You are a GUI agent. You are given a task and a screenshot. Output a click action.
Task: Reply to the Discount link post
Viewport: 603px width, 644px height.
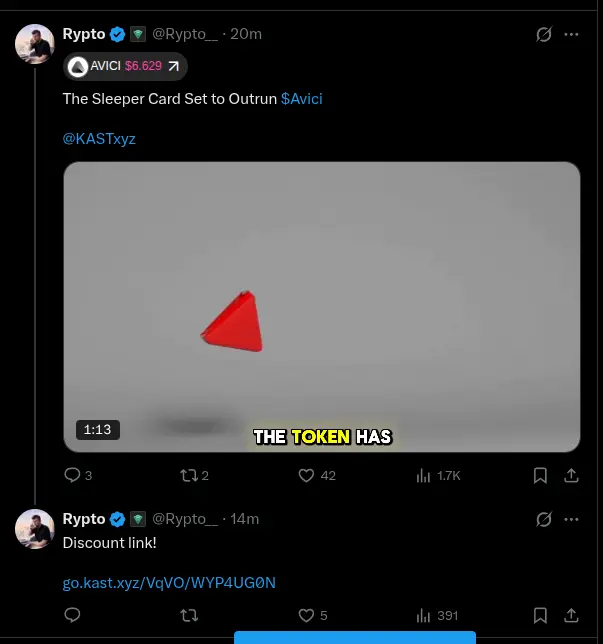(x=72, y=615)
